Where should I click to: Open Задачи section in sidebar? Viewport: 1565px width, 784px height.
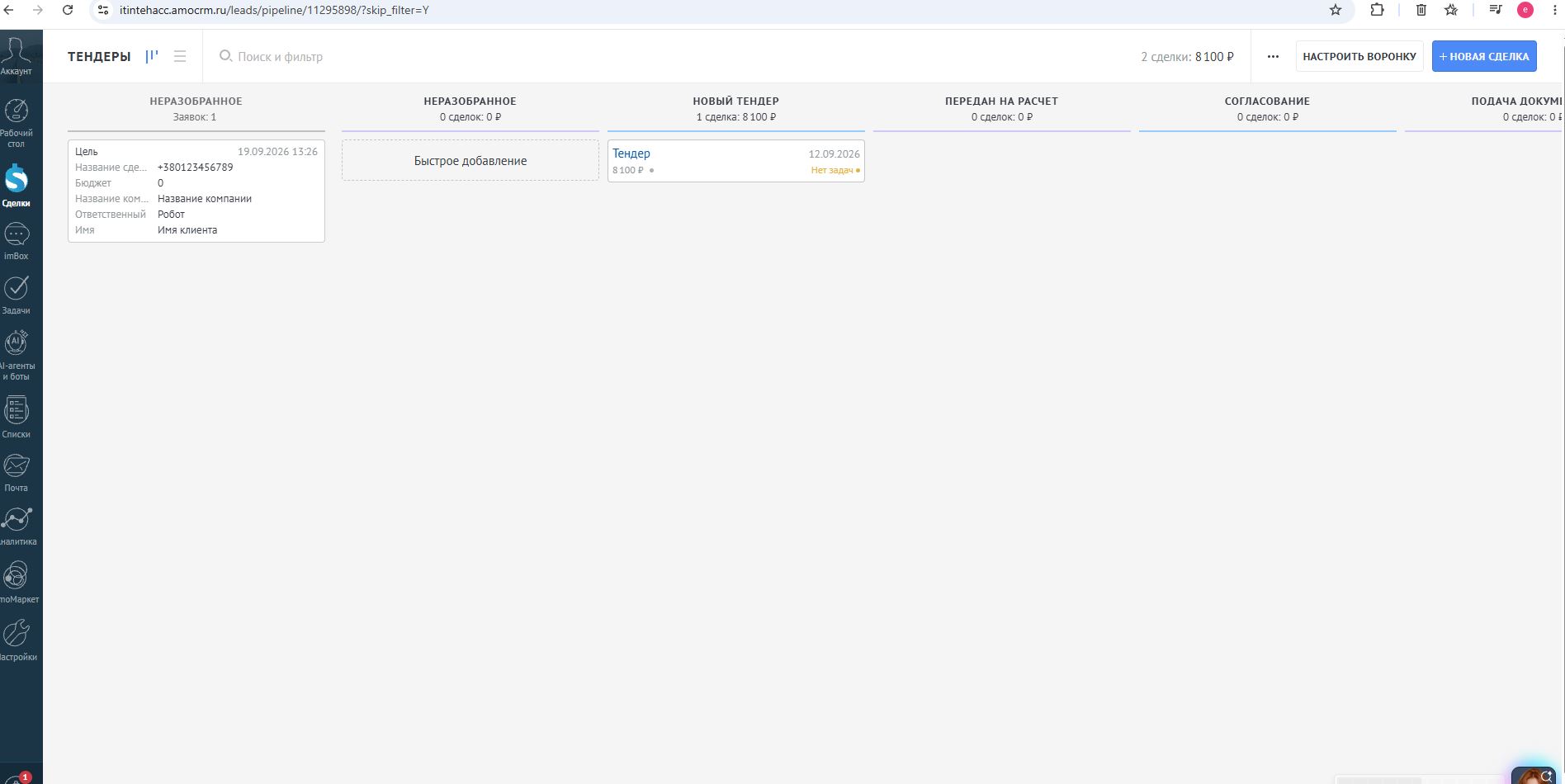[x=17, y=295]
